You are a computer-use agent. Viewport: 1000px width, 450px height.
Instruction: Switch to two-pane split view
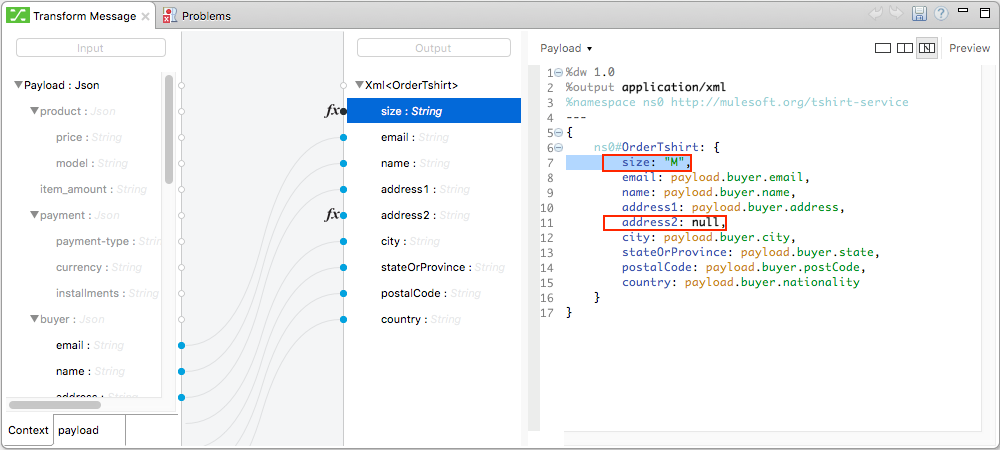pos(905,48)
